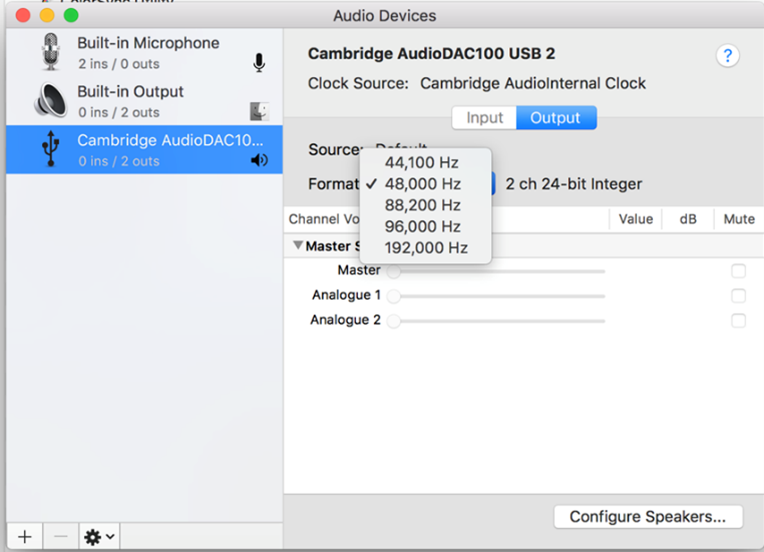Add a new device with the plus button
Screen dimensions: 764x552
[x=24, y=537]
